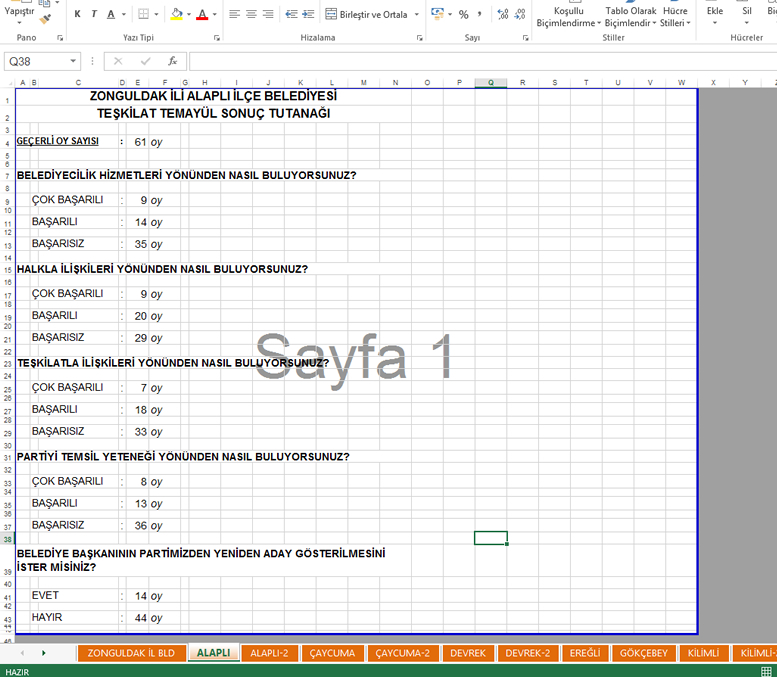Select column K header
This screenshot has height=677, width=777.
300,83
